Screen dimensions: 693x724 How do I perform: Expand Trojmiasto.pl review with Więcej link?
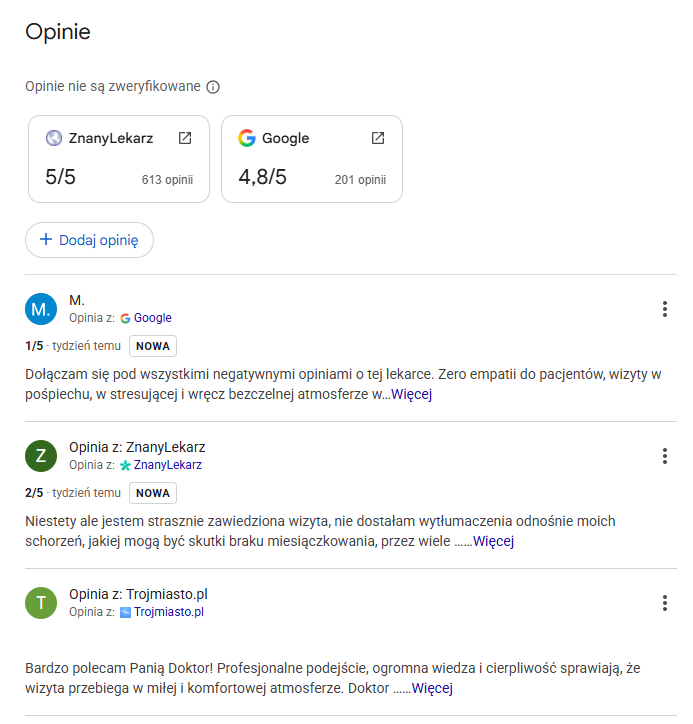[432, 688]
